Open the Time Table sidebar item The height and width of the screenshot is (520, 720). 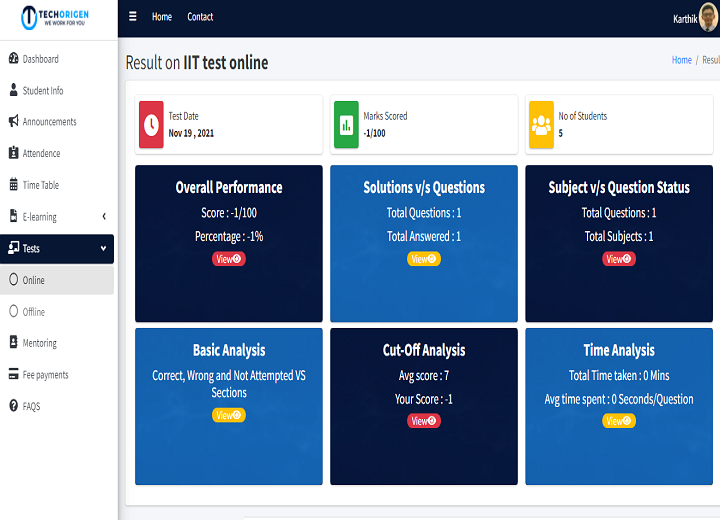(x=41, y=185)
